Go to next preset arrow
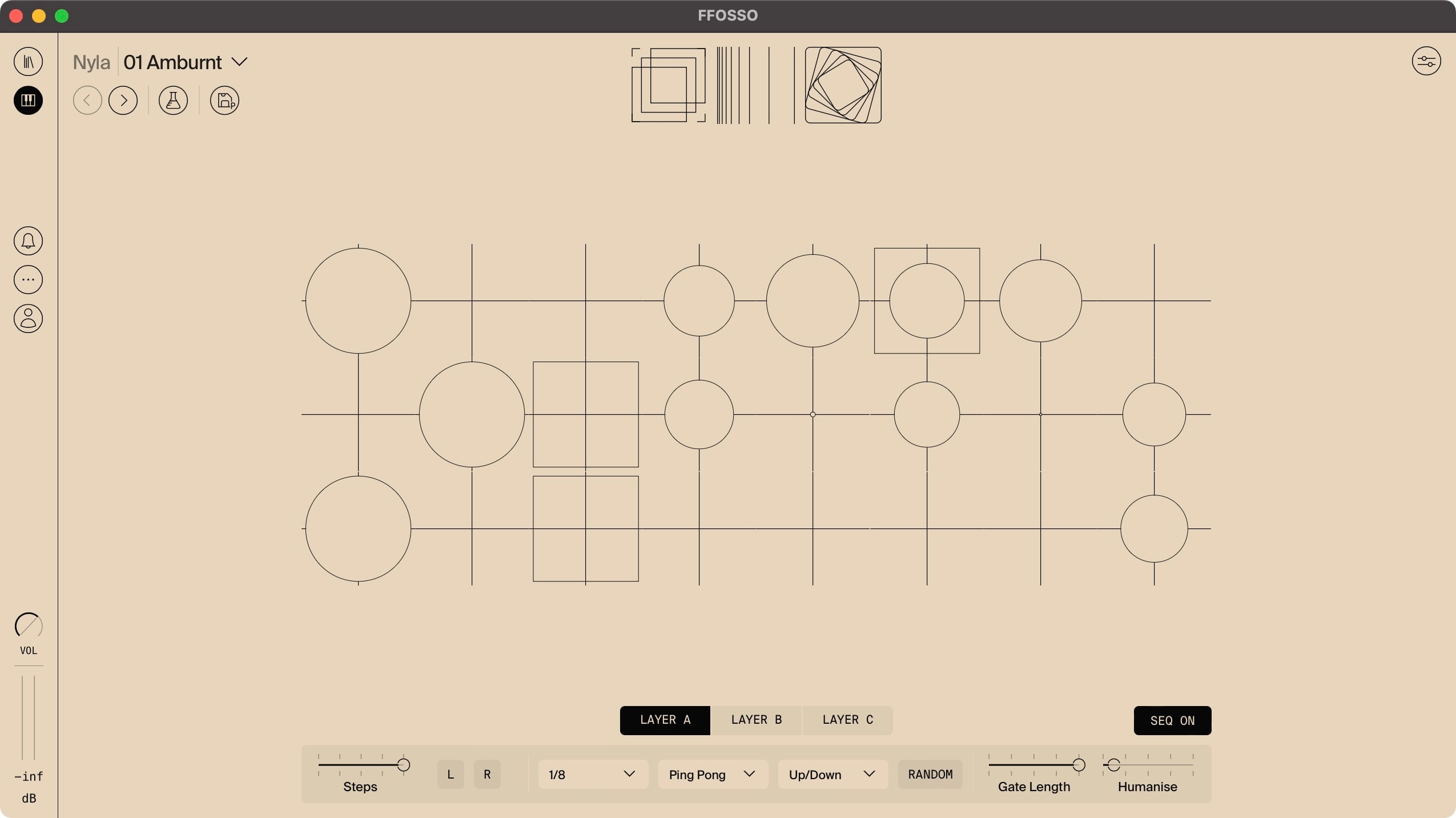 (x=123, y=101)
